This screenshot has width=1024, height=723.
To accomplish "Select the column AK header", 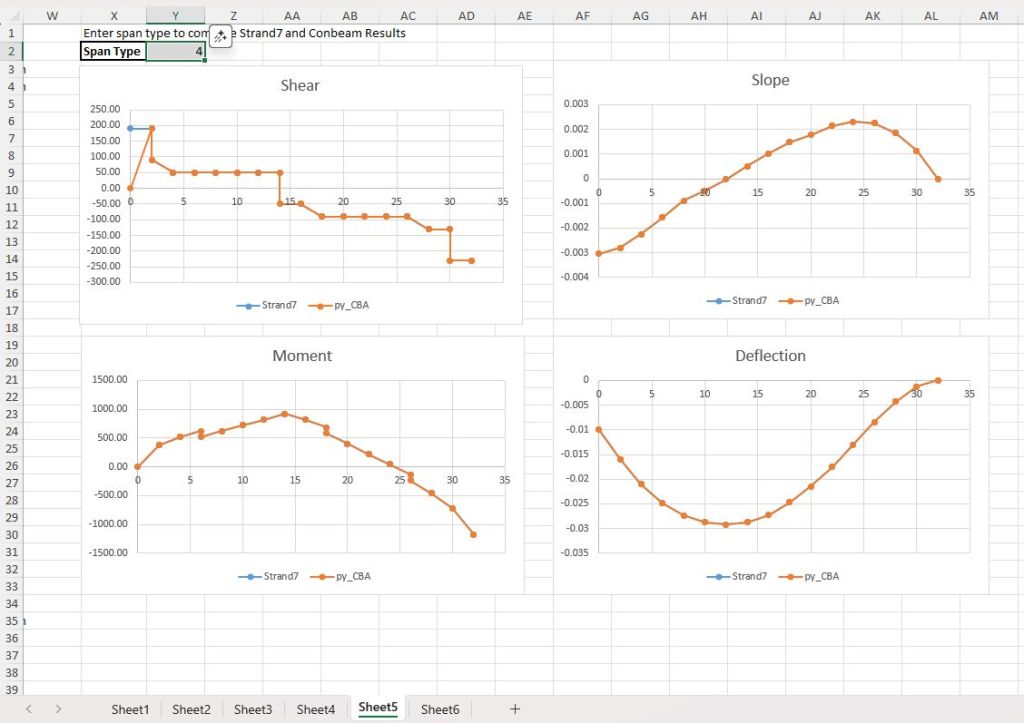I will tap(872, 15).
